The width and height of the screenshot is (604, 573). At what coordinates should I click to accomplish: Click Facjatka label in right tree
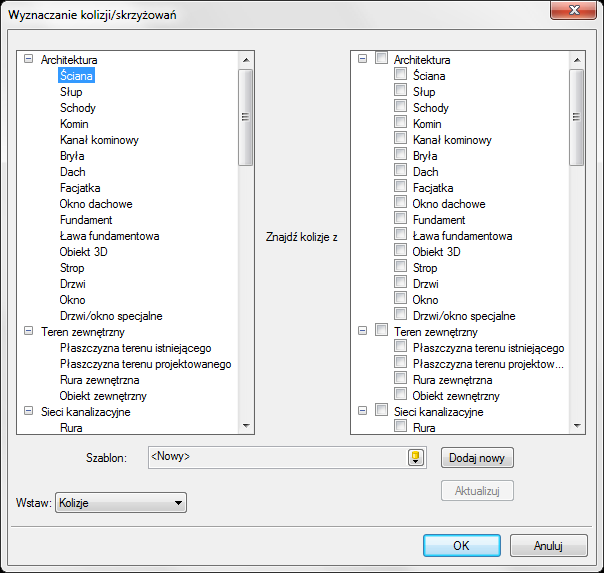(x=433, y=188)
